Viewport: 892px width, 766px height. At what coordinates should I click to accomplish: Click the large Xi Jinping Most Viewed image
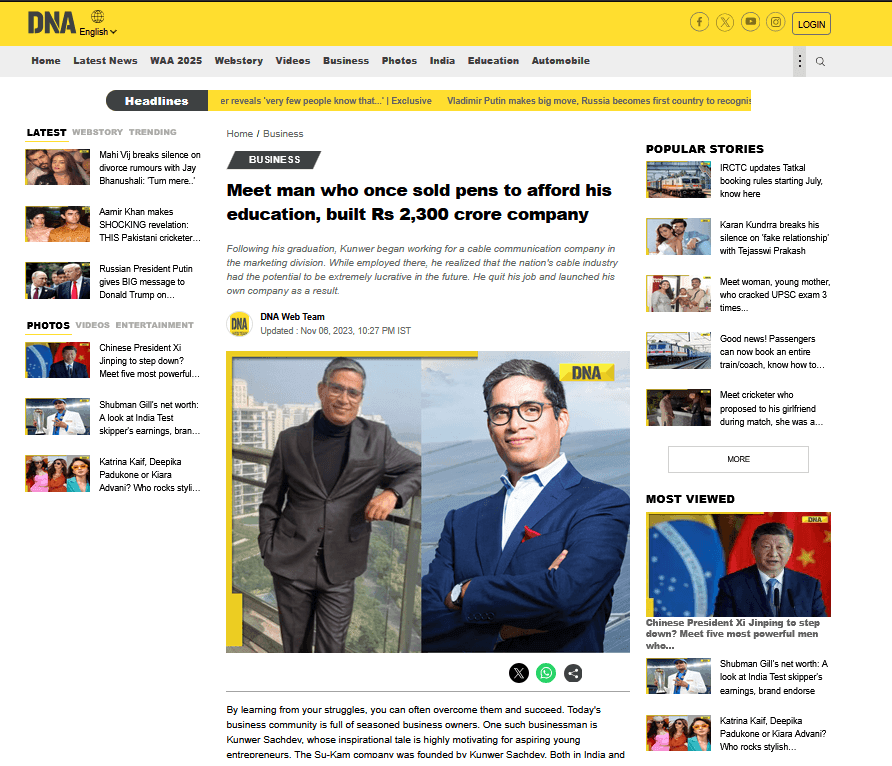click(x=738, y=564)
